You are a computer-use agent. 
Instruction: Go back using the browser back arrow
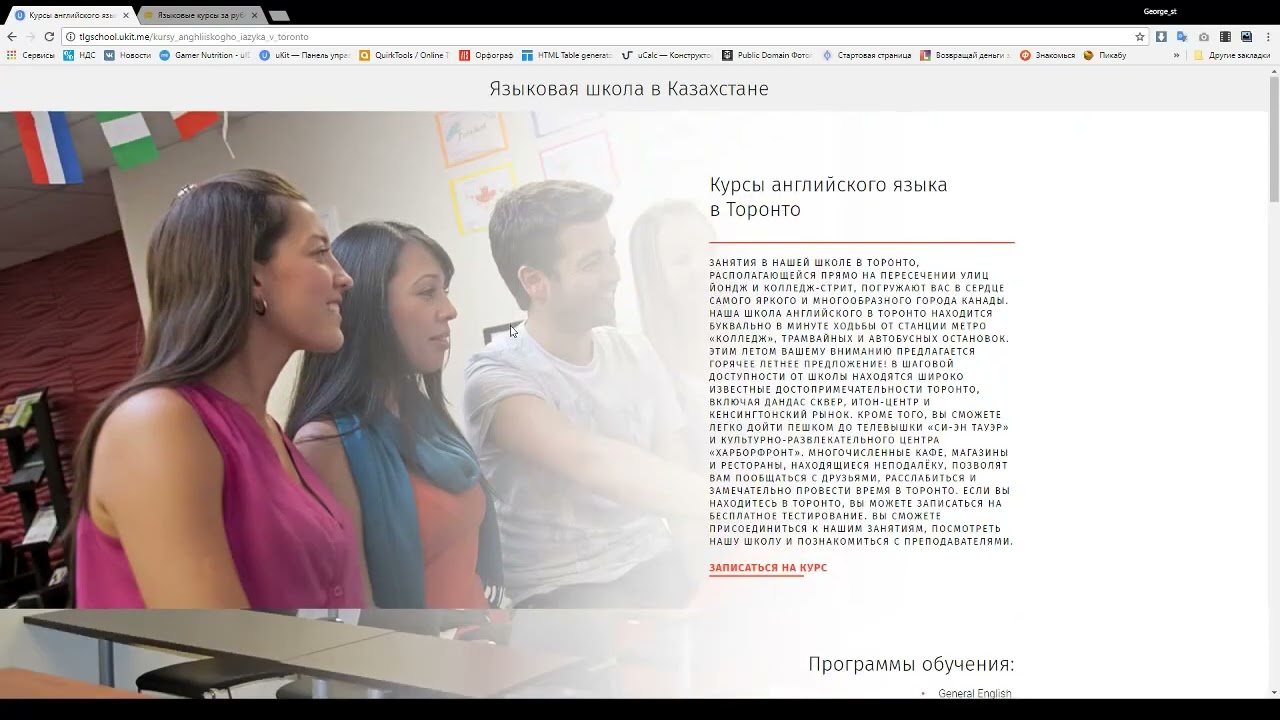pos(12,36)
